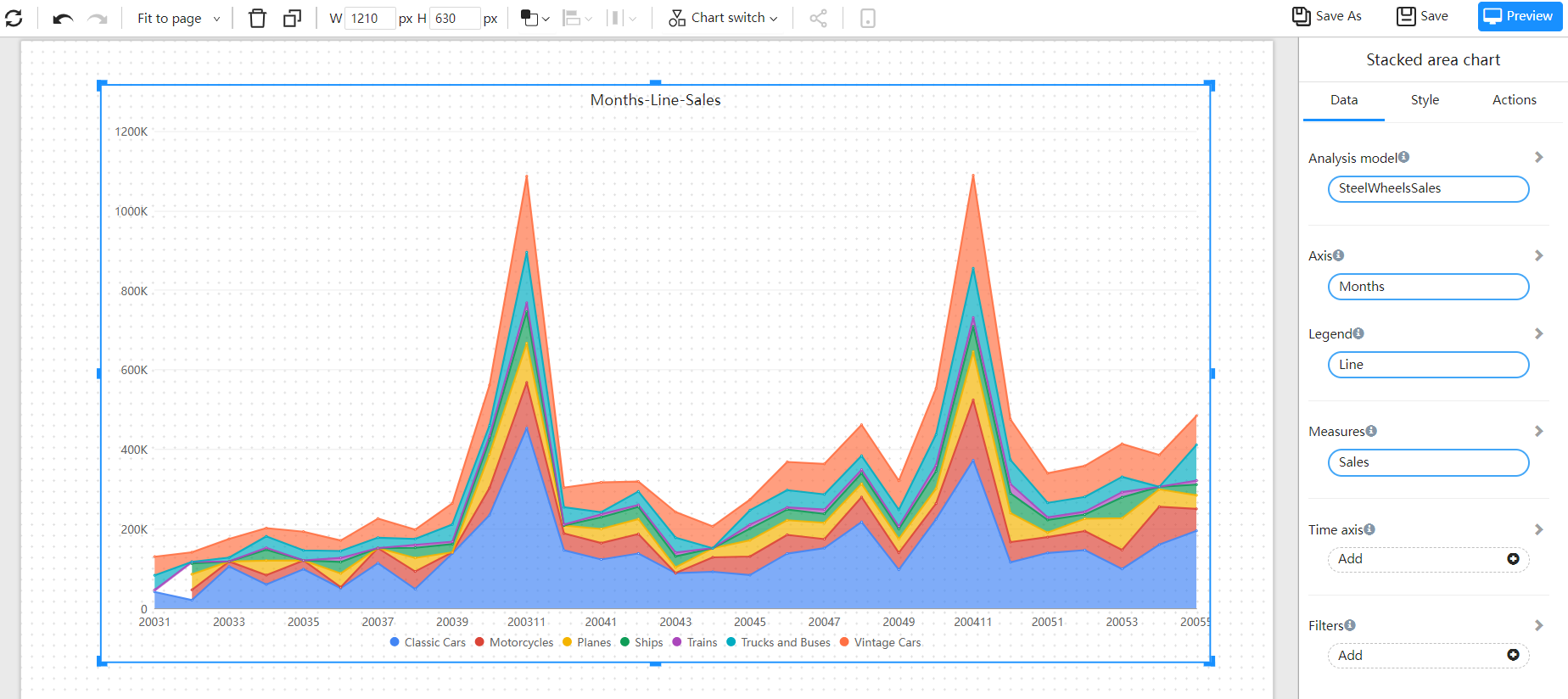Redo the last undone action
This screenshot has width=1568, height=699.
click(98, 18)
